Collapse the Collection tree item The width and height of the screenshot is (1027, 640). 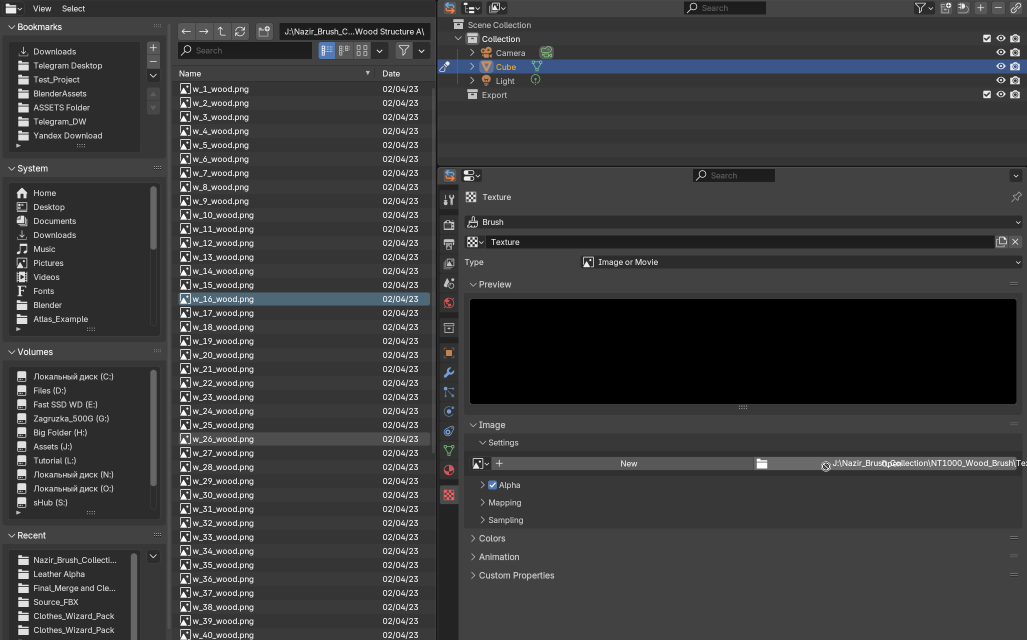click(458, 39)
